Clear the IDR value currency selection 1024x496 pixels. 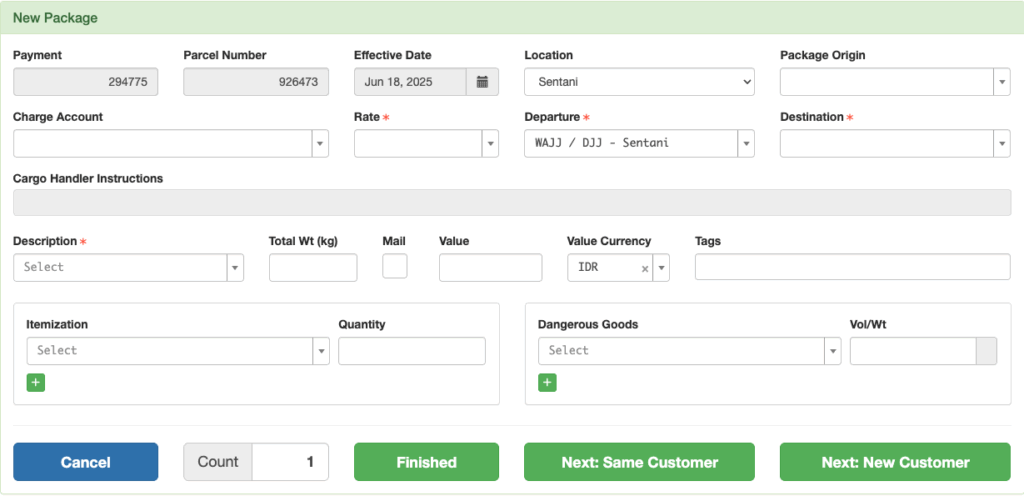click(x=645, y=268)
